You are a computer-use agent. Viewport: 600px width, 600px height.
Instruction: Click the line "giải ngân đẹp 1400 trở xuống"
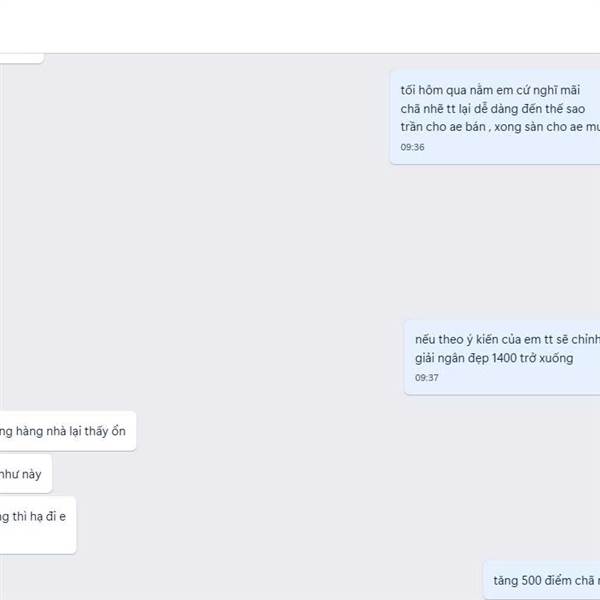494,358
